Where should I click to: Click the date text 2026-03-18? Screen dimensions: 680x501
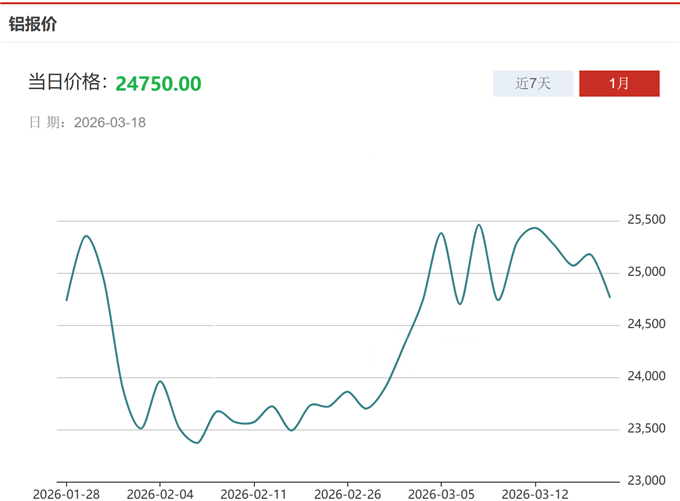[x=110, y=122]
